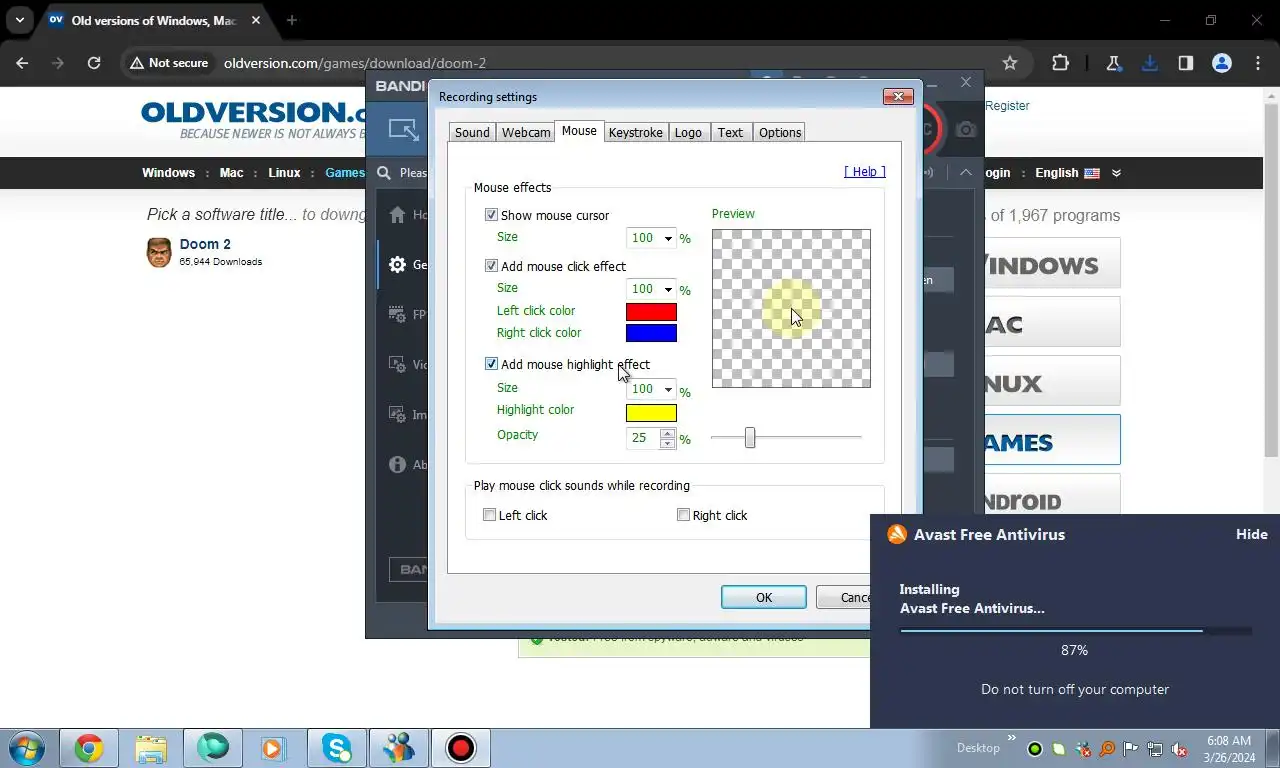
Task: Click network tray icon
Action: (1155, 749)
